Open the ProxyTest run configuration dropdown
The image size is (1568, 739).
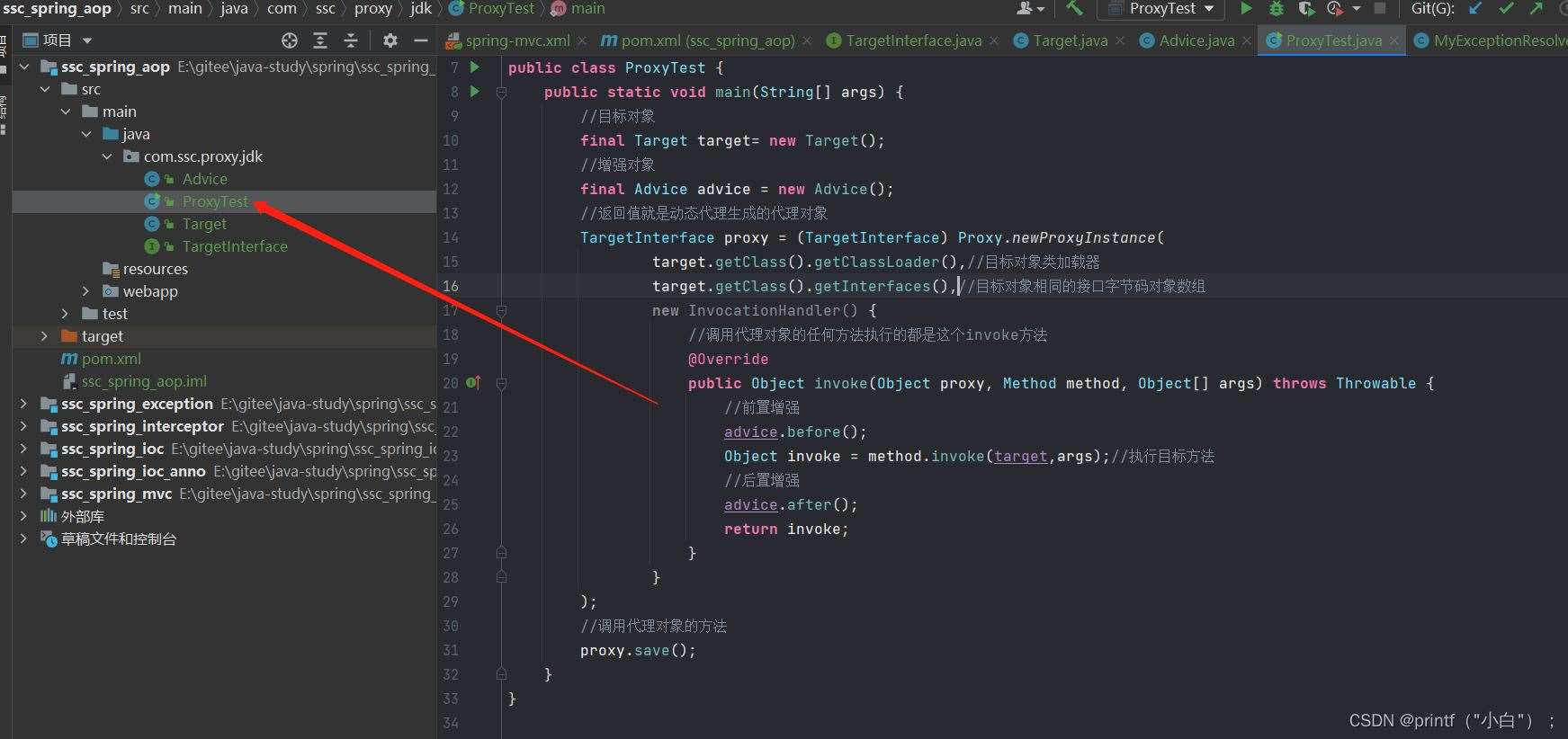point(1161,9)
